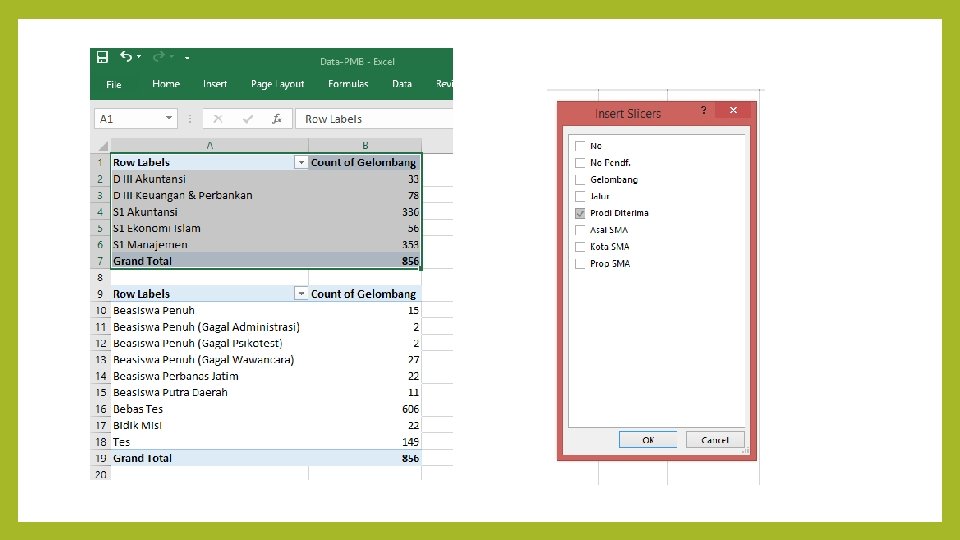Viewport: 960px width, 540px height.
Task: Check the Asal SMA checkbox
Action: 580,230
